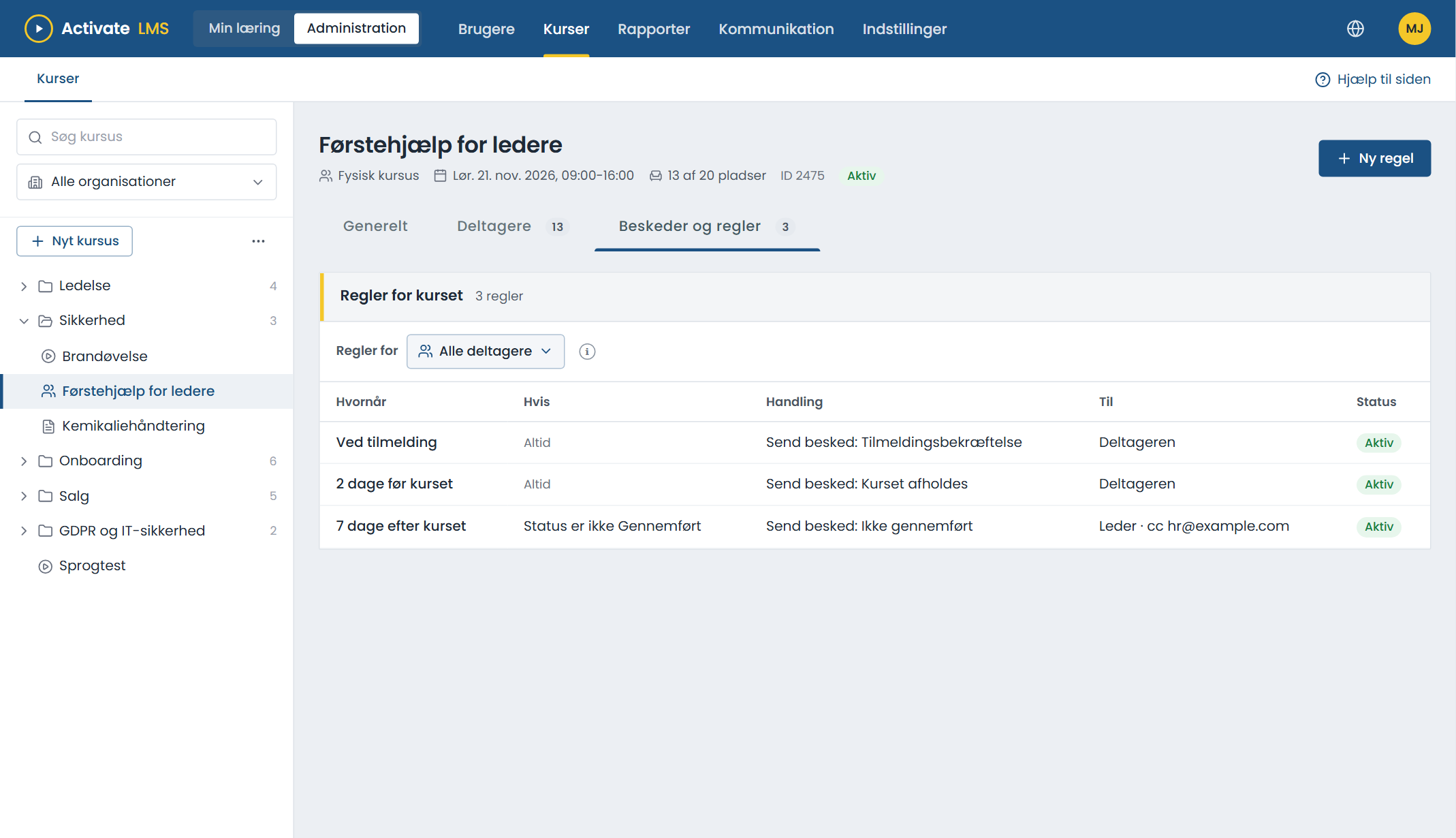
Task: Expand the GDPR og IT-sikkerhed folder
Action: tap(24, 531)
